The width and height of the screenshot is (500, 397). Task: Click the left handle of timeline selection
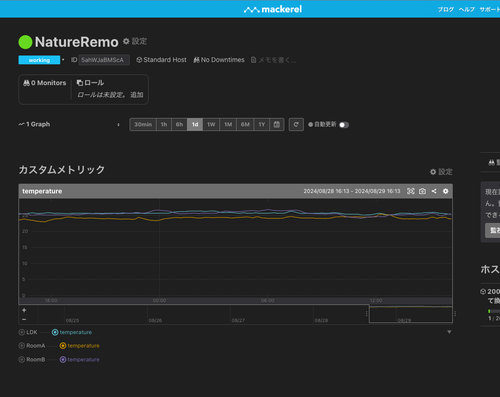click(x=367, y=314)
